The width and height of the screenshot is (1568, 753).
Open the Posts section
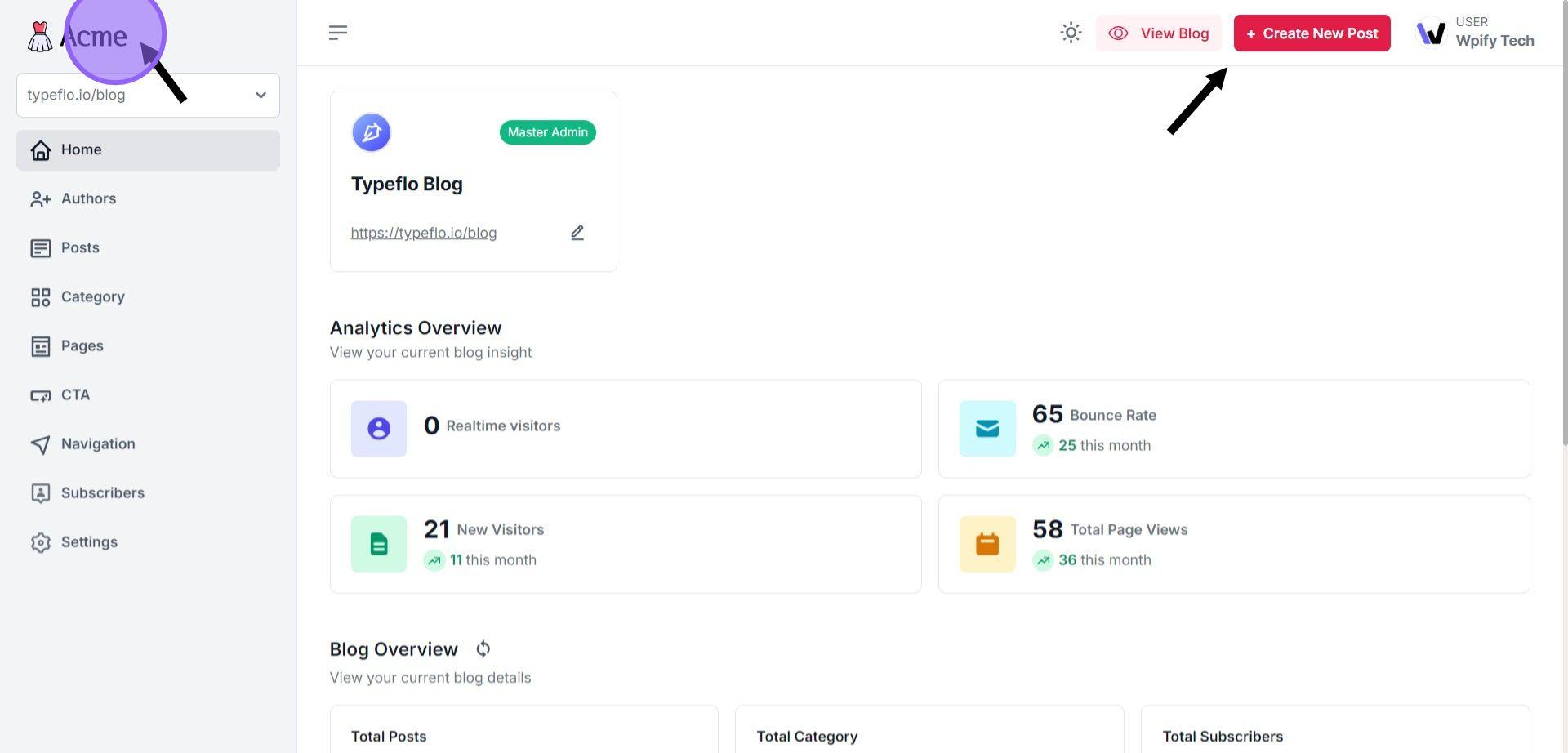(80, 248)
